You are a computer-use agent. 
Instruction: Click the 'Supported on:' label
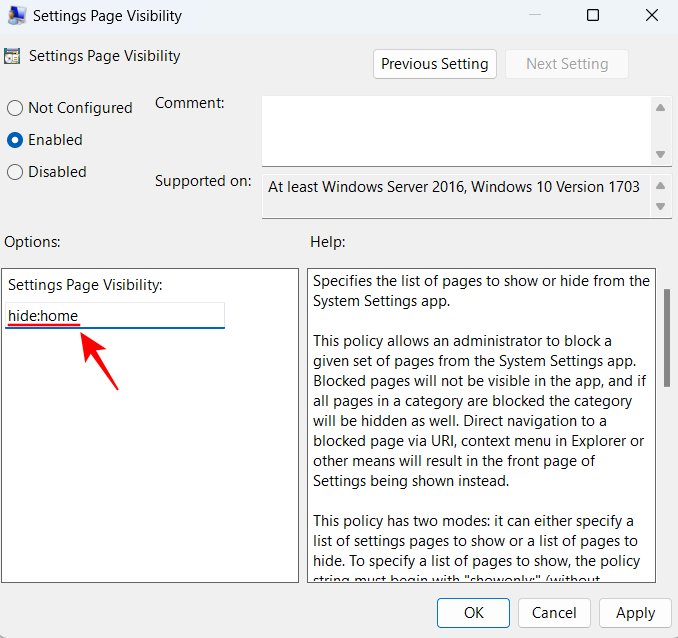203,181
